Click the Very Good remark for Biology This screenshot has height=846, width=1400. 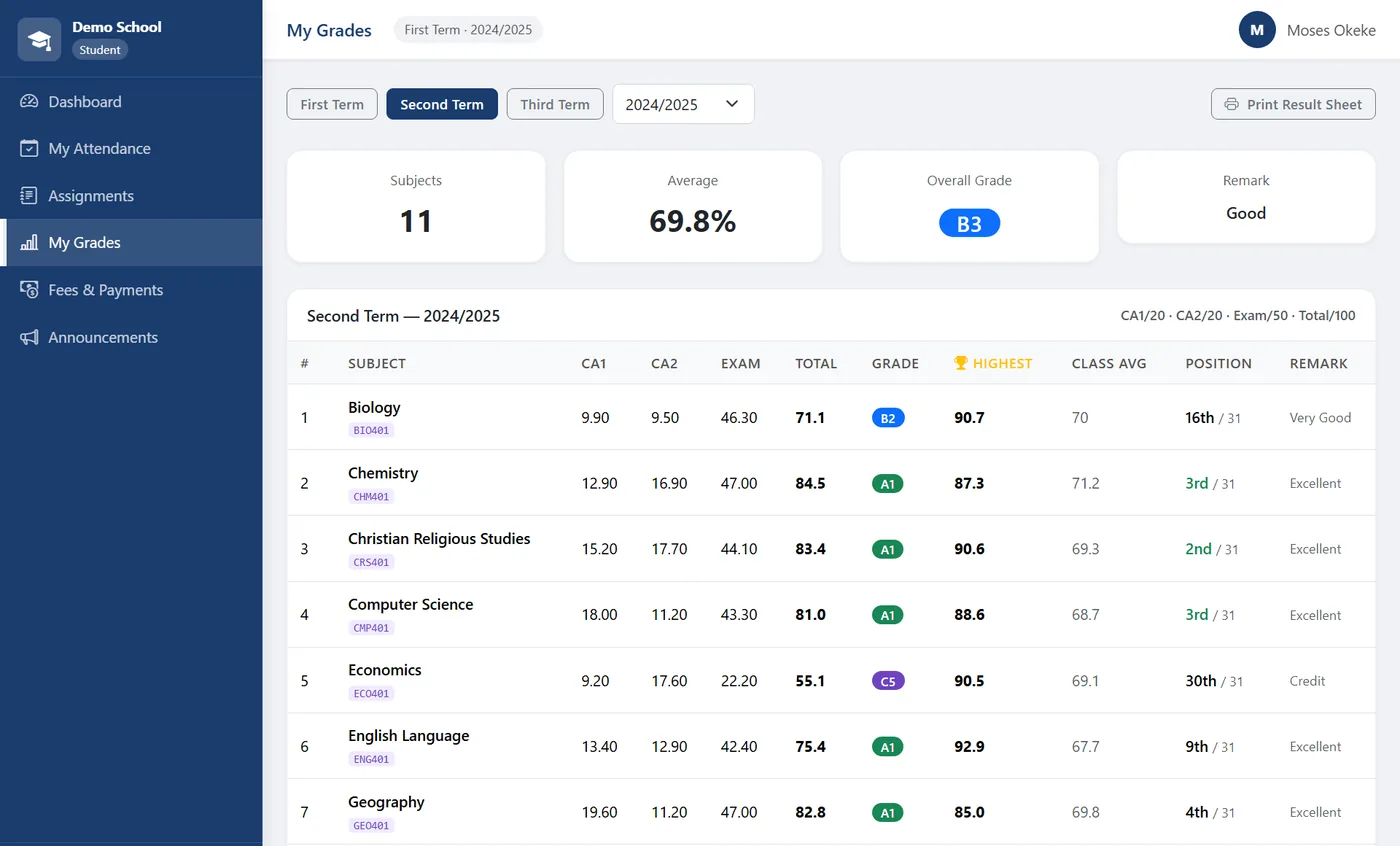coord(1320,418)
